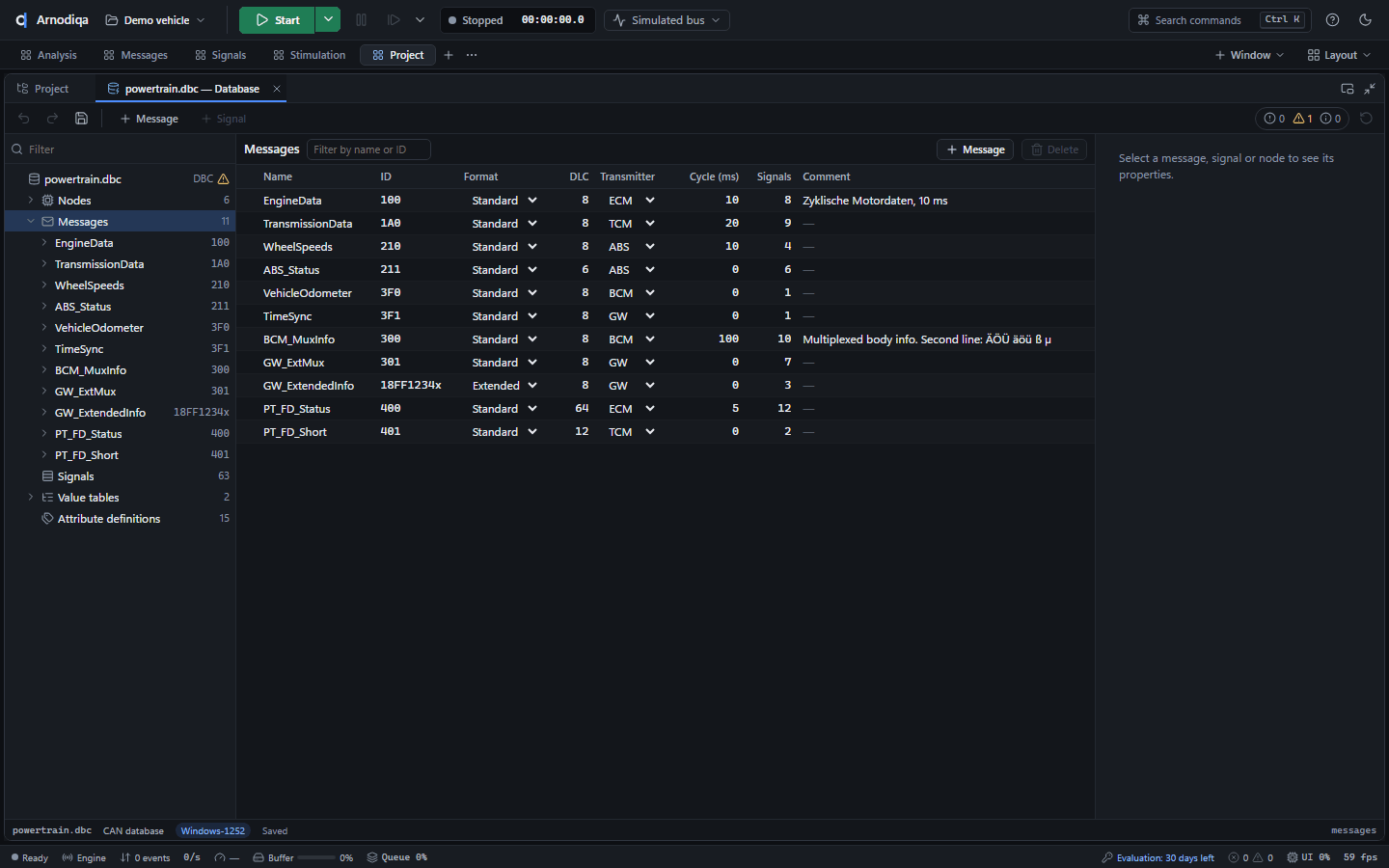Expand the Value tables tree item
Image resolution: width=1389 pixels, height=868 pixels.
coord(31,498)
